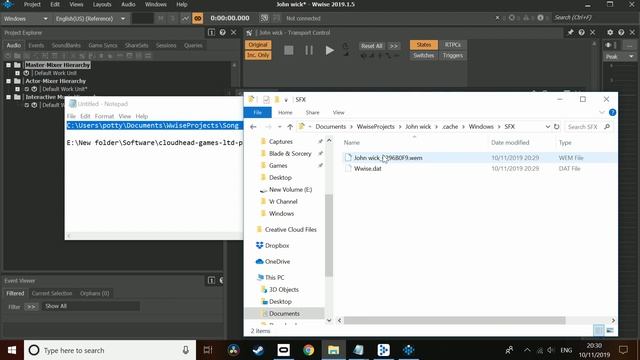The width and height of the screenshot is (640, 360).
Task: Collapse the Actor-Mixer Hierarchy node
Action: click(x=8, y=81)
